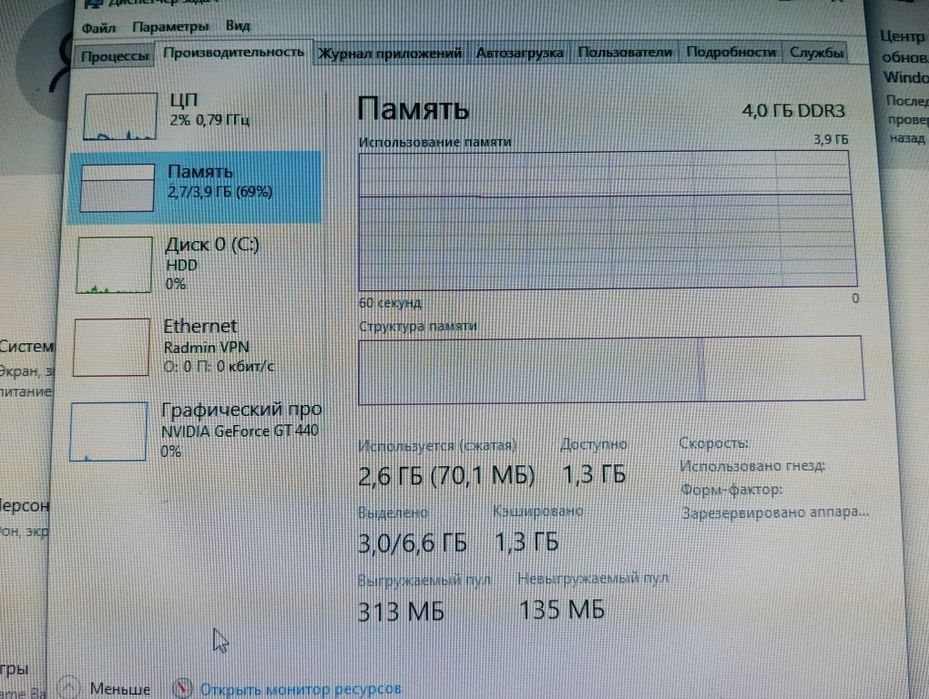Open the Пользователи tab
The height and width of the screenshot is (699, 929).
click(x=625, y=52)
